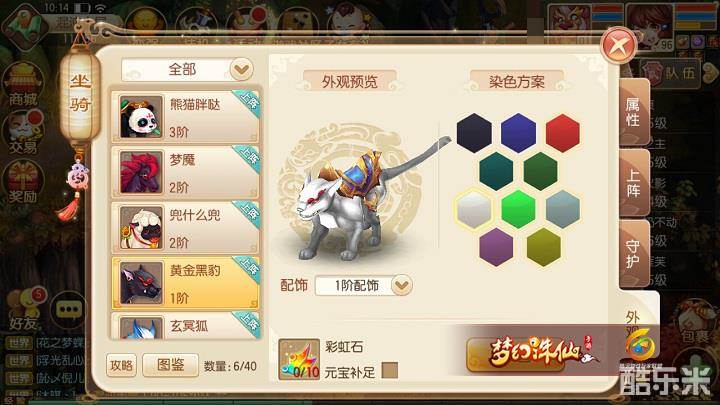Pick the red dye color swatch
Image resolution: width=720 pixels, height=405 pixels.
tap(562, 133)
